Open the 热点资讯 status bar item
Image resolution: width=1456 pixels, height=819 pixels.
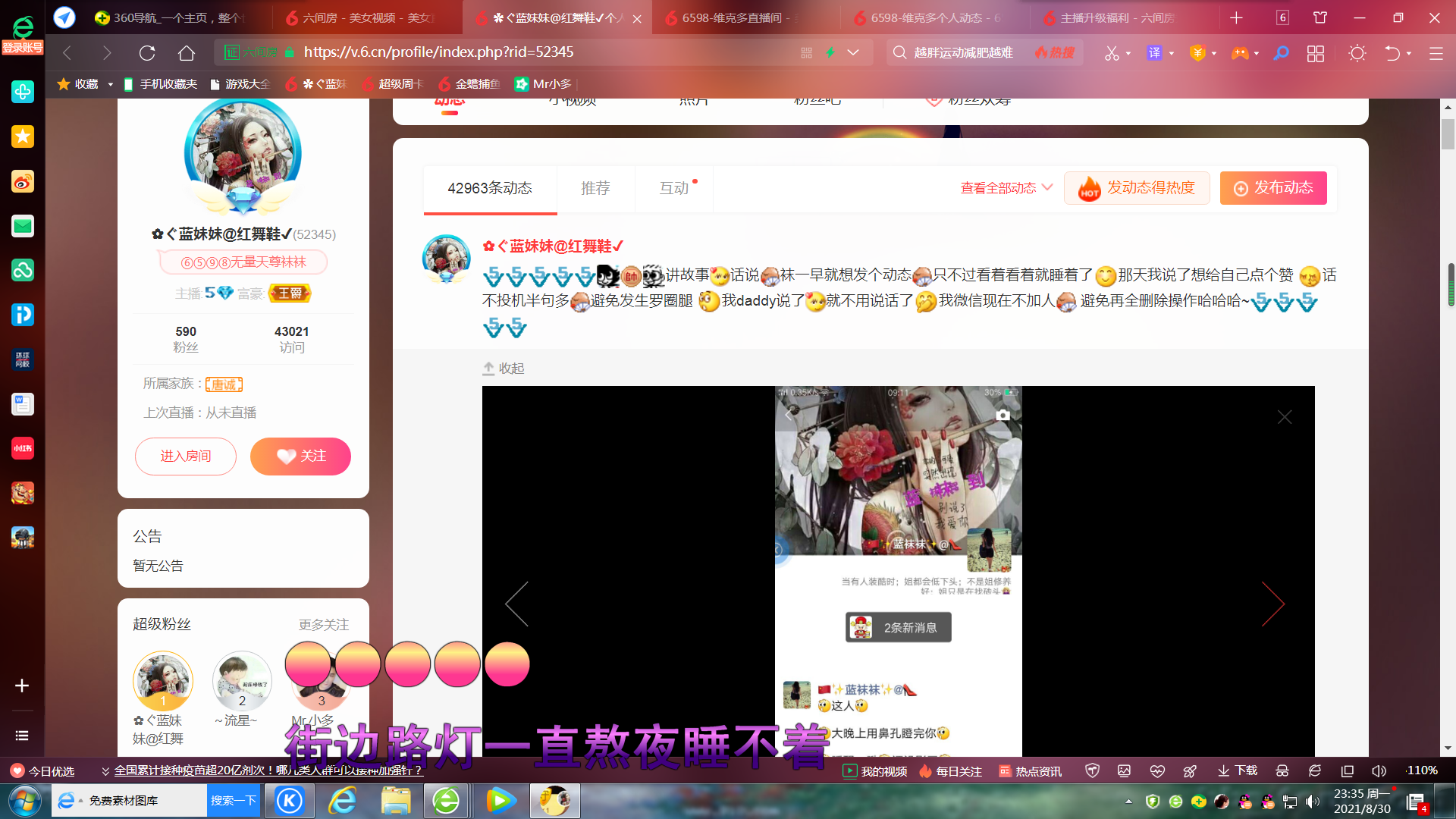click(x=1030, y=770)
